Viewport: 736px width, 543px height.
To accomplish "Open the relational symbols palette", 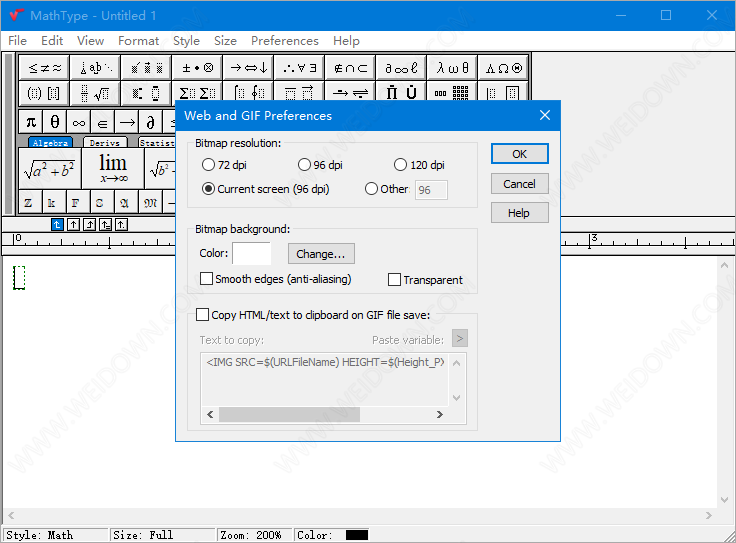I will [45, 68].
